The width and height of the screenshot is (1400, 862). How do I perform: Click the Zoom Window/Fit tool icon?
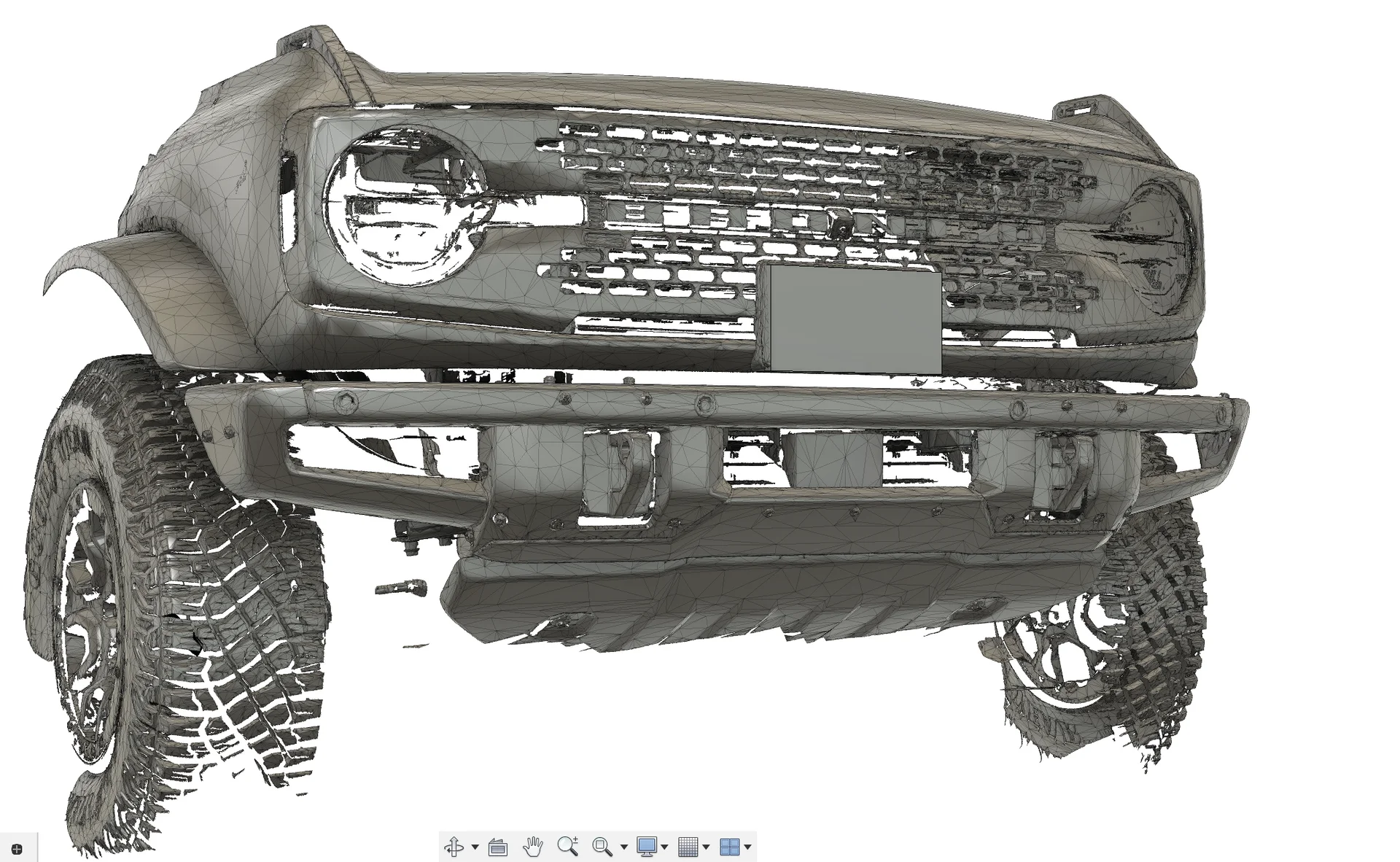pos(602,847)
